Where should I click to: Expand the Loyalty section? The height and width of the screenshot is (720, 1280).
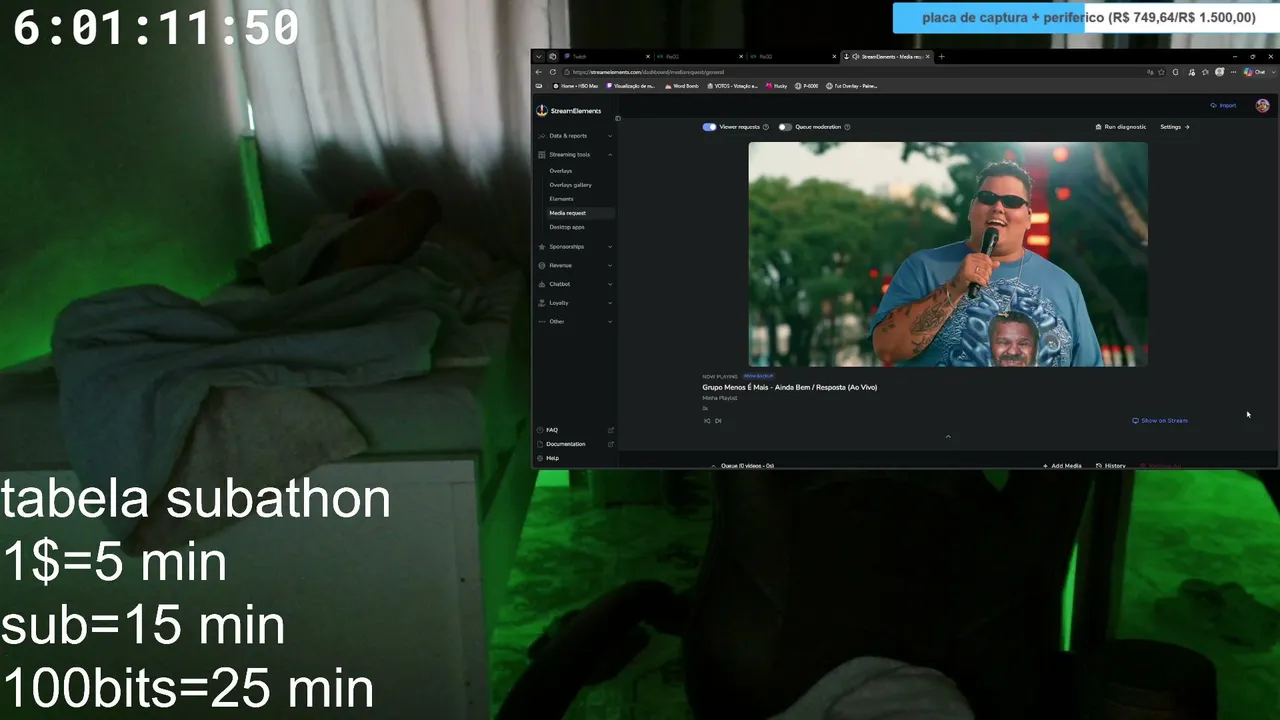click(x=610, y=303)
